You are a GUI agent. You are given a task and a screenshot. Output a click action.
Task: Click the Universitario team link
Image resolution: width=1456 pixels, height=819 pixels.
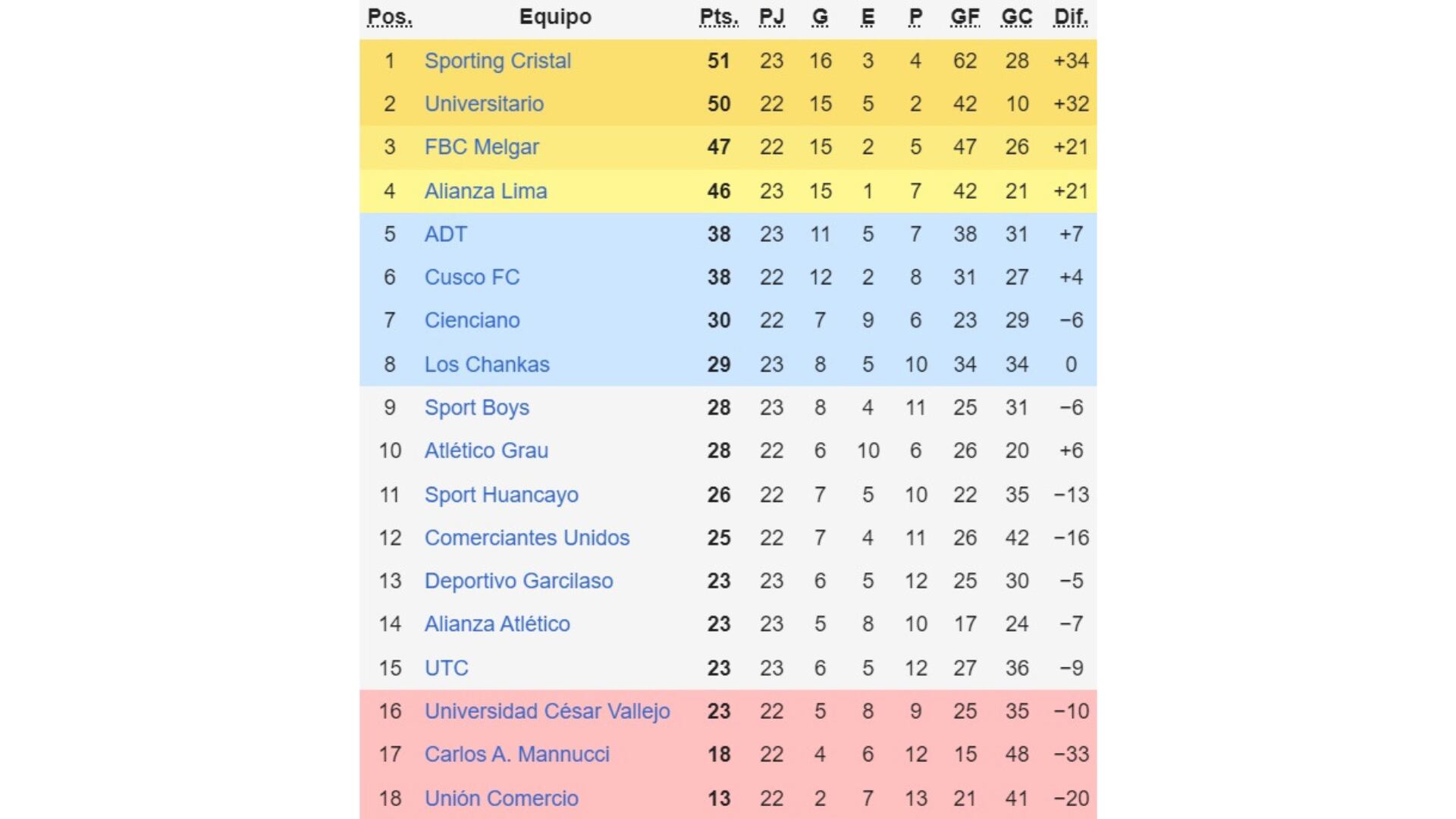pyautogui.click(x=484, y=104)
